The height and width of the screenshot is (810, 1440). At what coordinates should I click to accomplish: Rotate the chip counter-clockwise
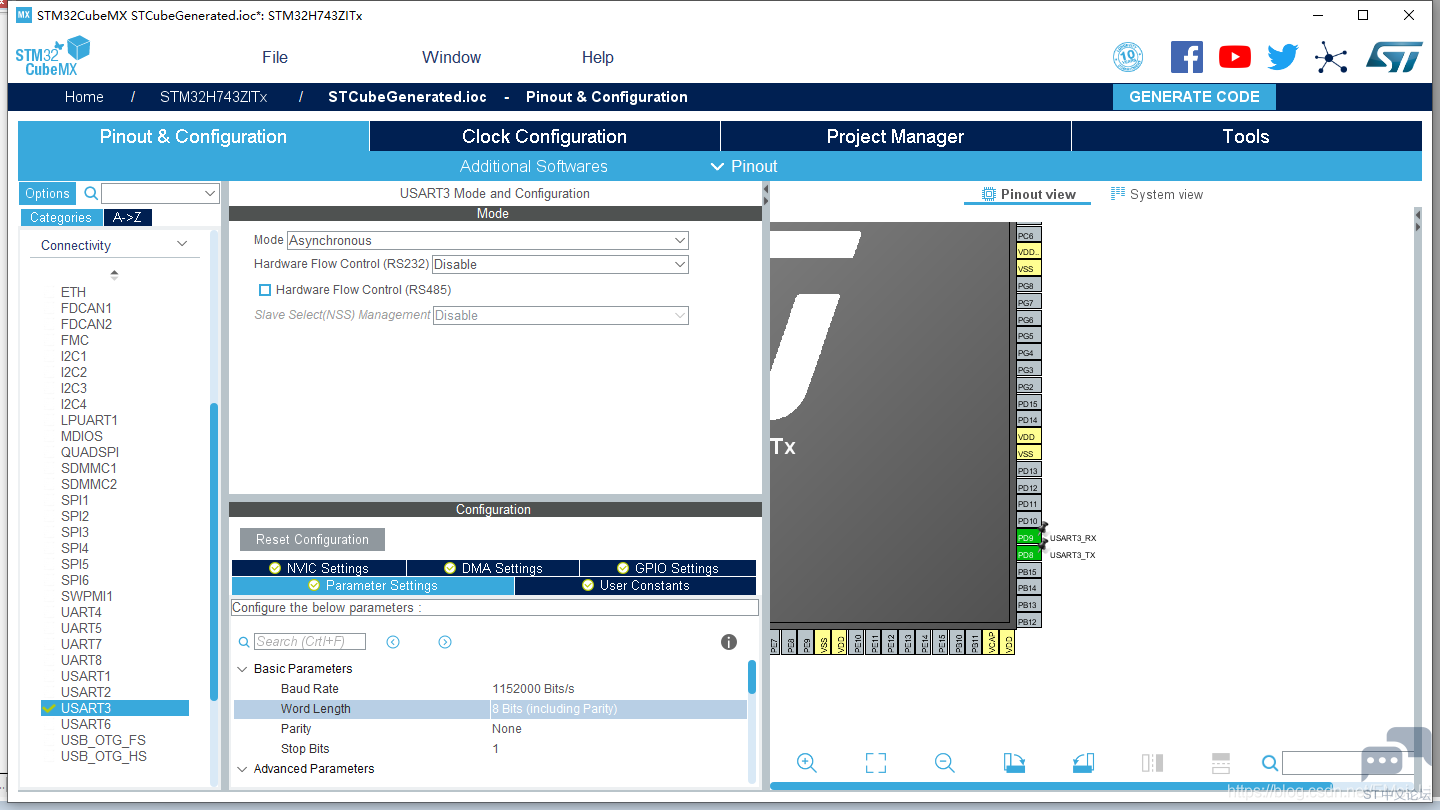[1083, 763]
